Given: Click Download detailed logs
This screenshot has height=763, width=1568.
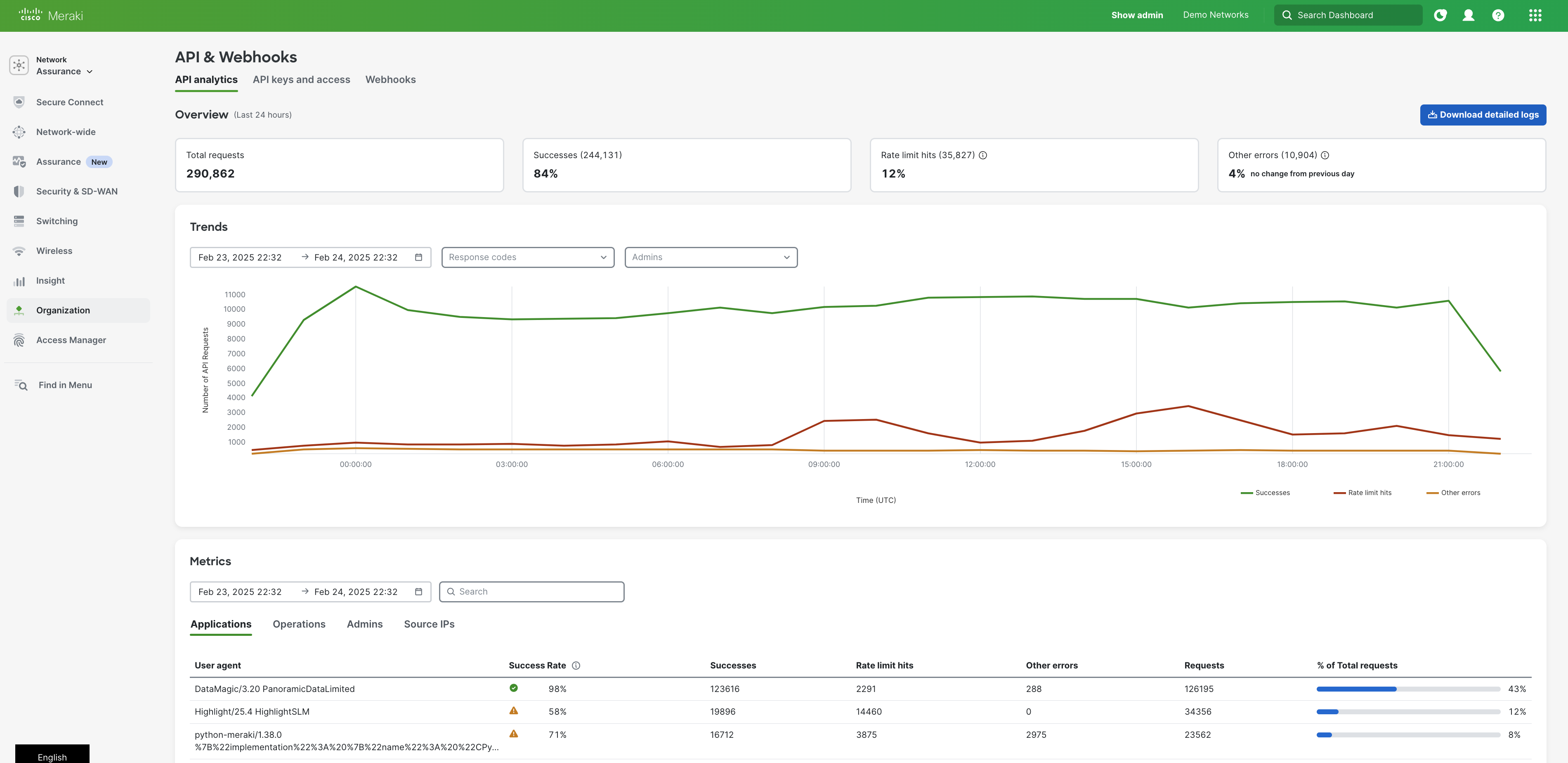Looking at the screenshot, I should pyautogui.click(x=1483, y=114).
